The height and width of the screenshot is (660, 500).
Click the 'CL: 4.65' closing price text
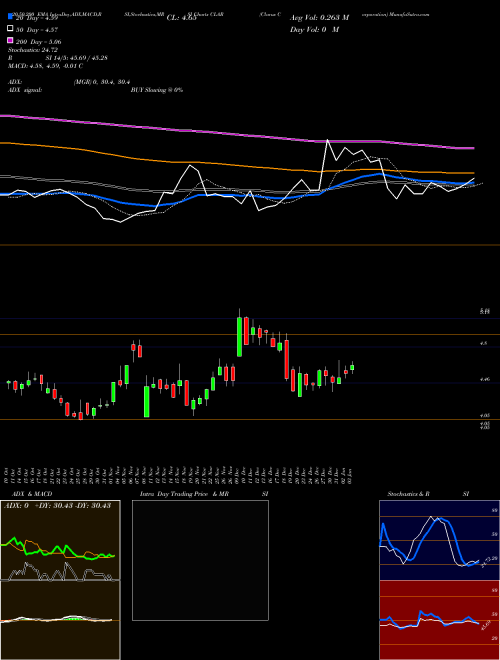click(x=181, y=18)
